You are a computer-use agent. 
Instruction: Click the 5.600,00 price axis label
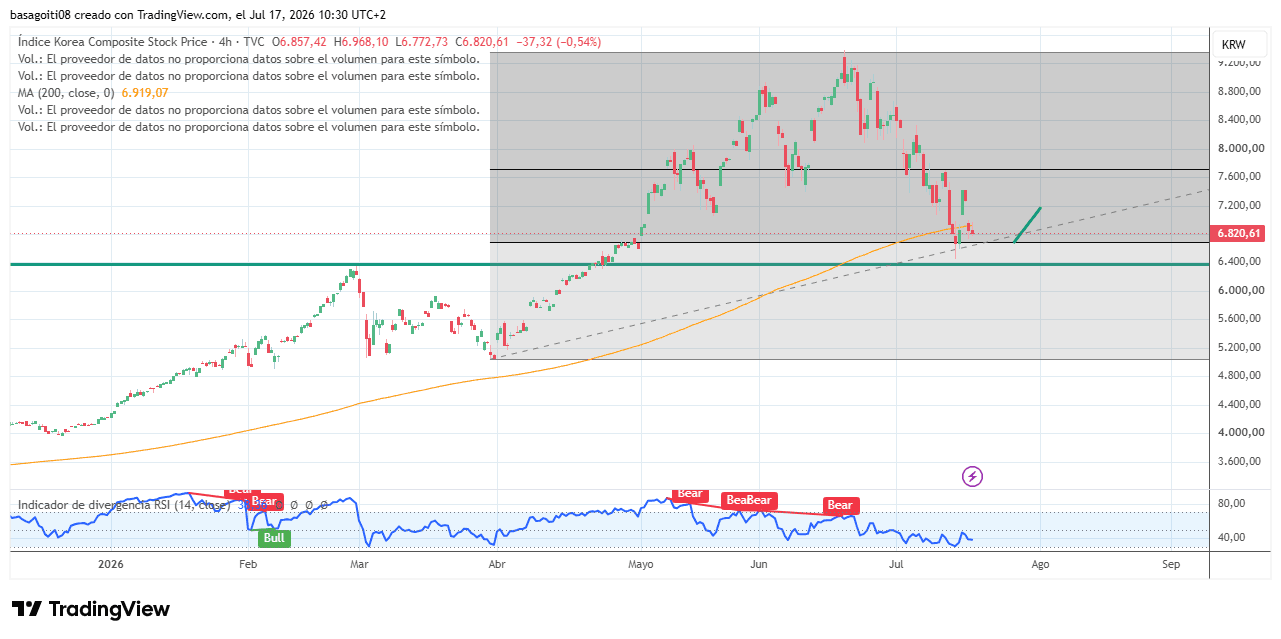pos(1240,318)
